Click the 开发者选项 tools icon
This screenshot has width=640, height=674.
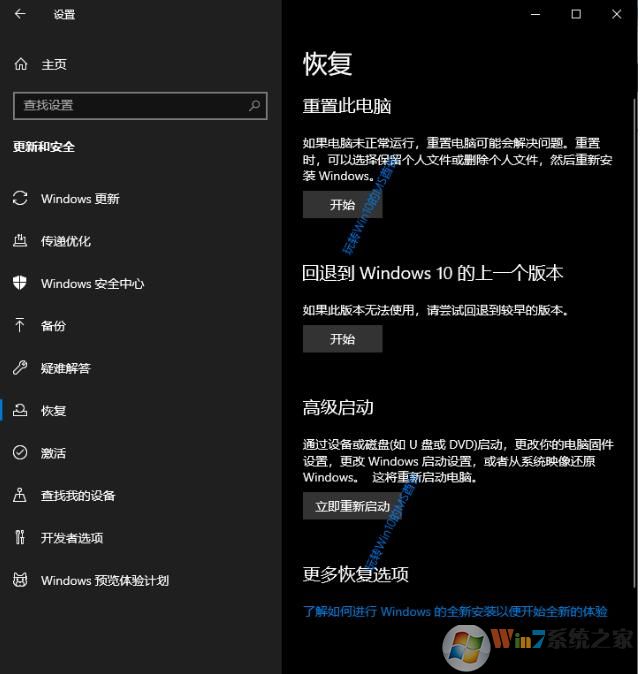(20, 537)
